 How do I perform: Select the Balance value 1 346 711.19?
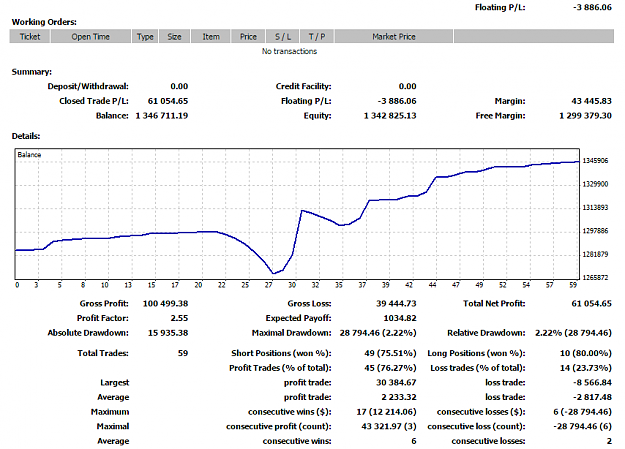coord(162,116)
